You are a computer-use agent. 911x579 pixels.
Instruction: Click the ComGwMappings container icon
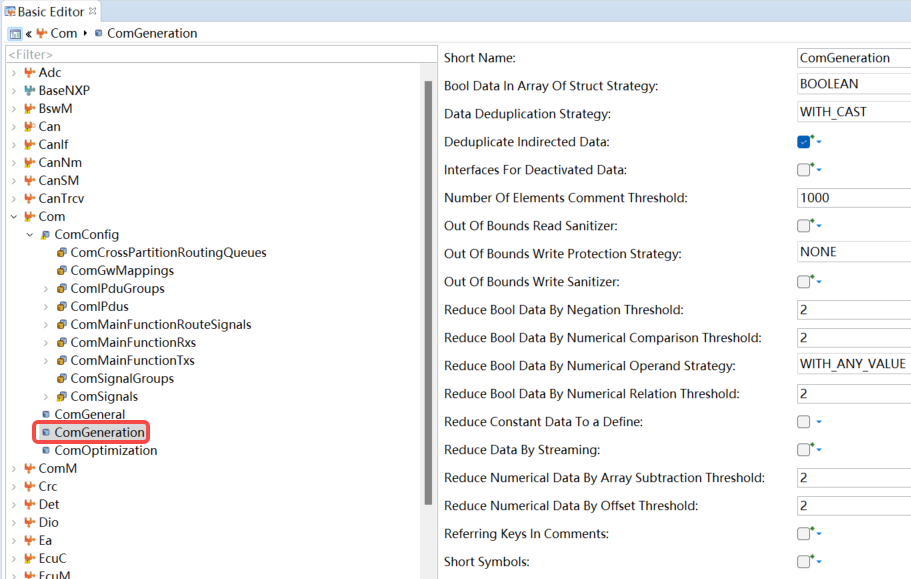point(62,271)
